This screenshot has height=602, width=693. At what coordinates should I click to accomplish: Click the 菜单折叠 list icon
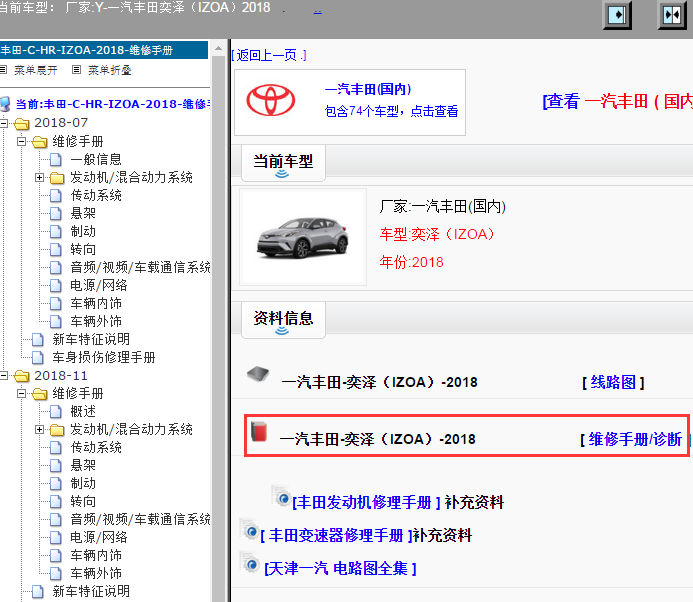pyautogui.click(x=76, y=69)
